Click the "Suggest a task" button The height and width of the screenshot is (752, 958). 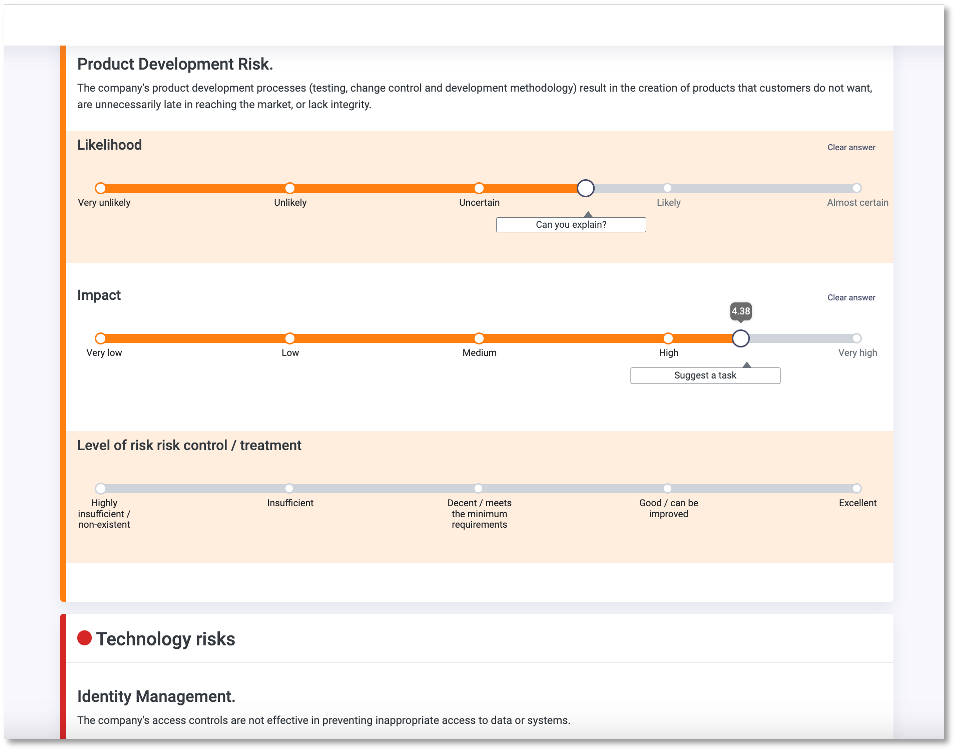coord(705,376)
